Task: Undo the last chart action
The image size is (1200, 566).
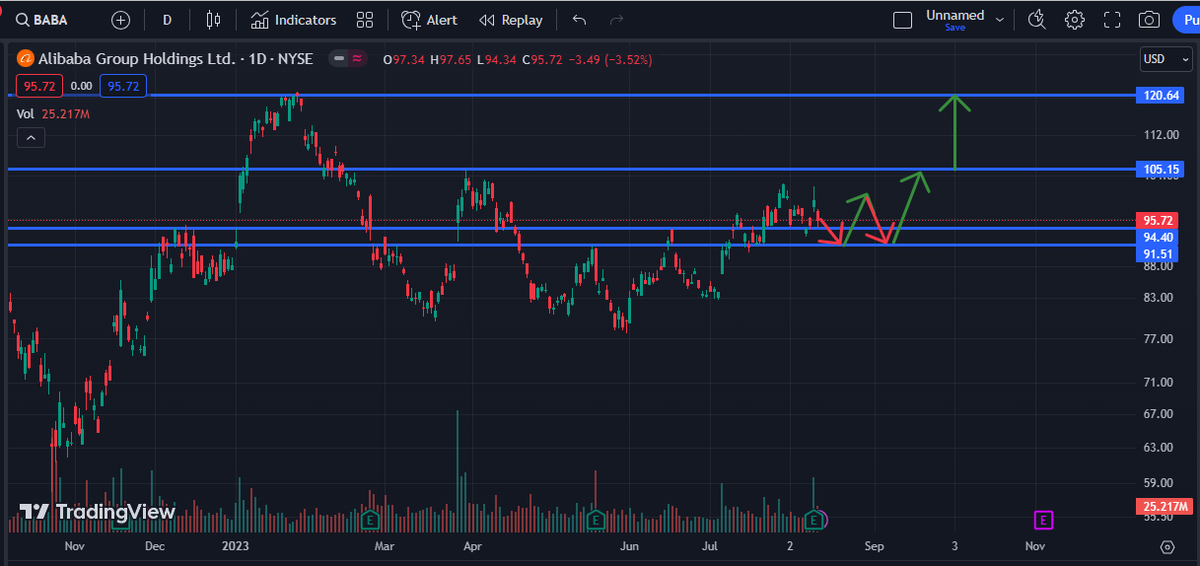Action: [x=580, y=20]
